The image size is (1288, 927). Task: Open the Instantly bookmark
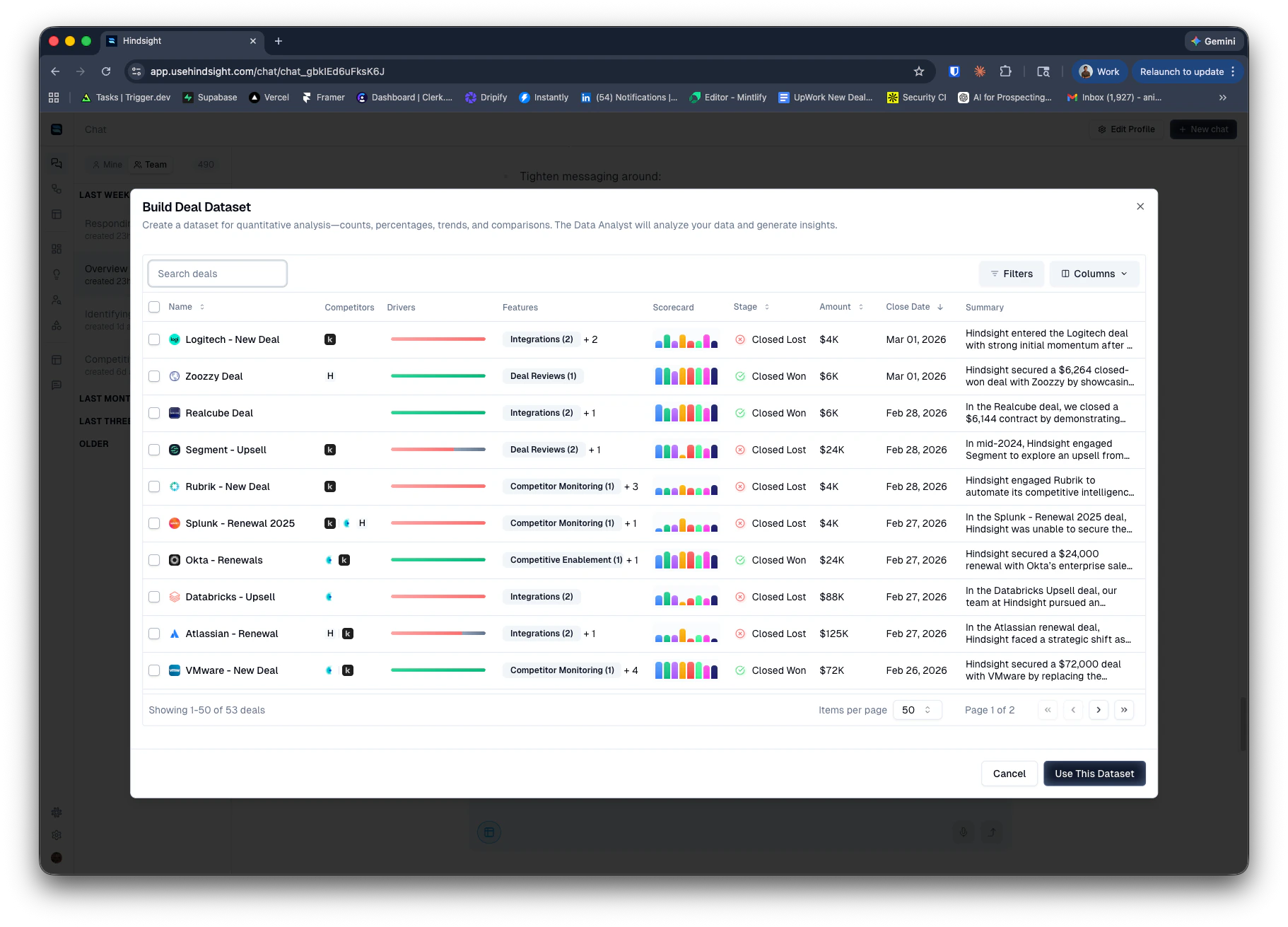tap(544, 98)
